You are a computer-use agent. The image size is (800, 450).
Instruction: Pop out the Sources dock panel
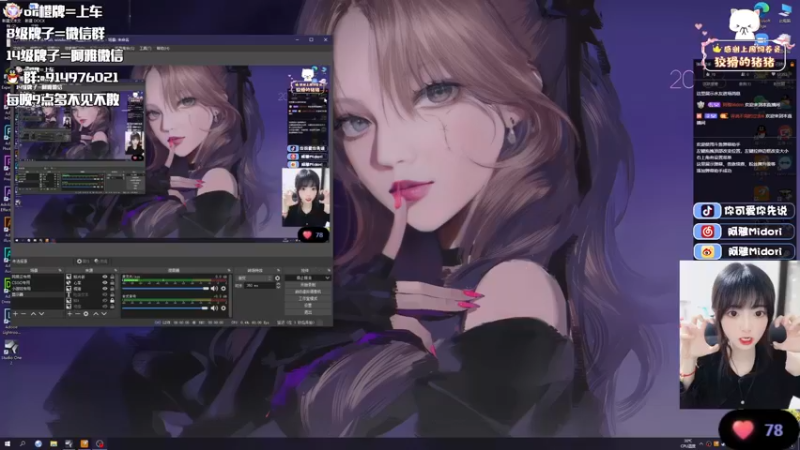point(116,270)
